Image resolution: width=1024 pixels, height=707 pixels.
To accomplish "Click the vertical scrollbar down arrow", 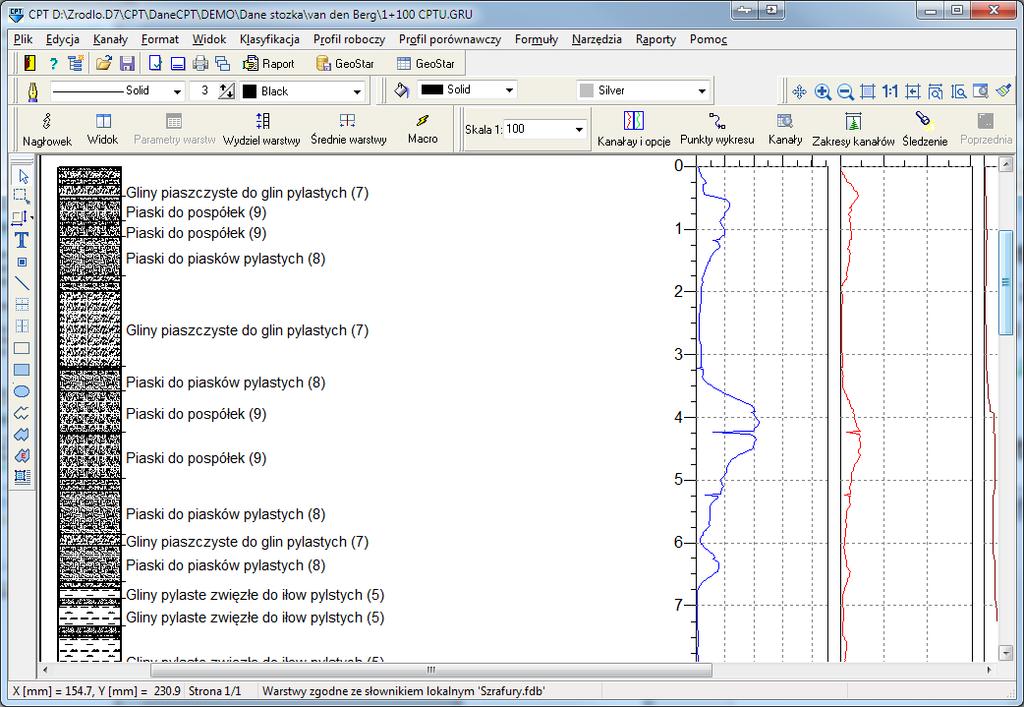I will tap(1005, 652).
